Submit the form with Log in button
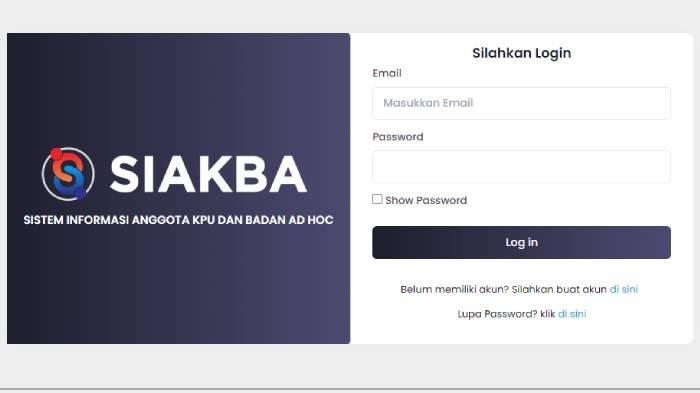The image size is (700, 393). (521, 242)
